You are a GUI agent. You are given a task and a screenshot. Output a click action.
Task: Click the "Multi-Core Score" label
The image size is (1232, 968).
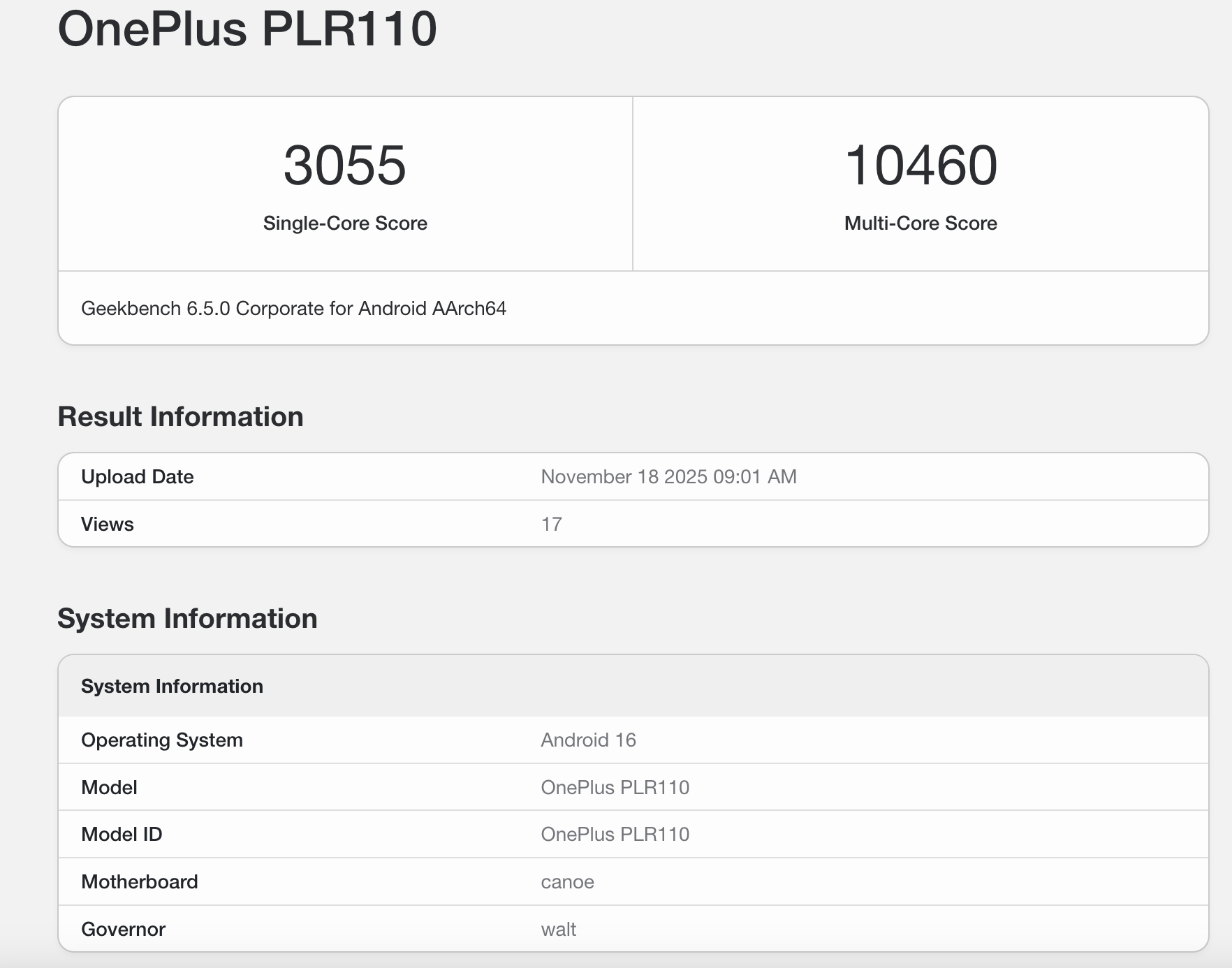point(921,223)
